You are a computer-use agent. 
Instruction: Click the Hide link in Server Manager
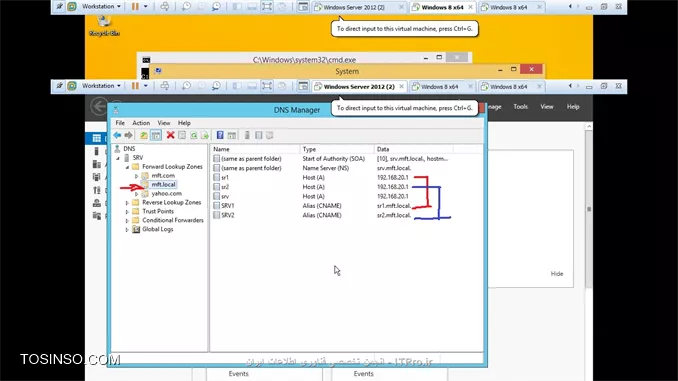click(557, 274)
